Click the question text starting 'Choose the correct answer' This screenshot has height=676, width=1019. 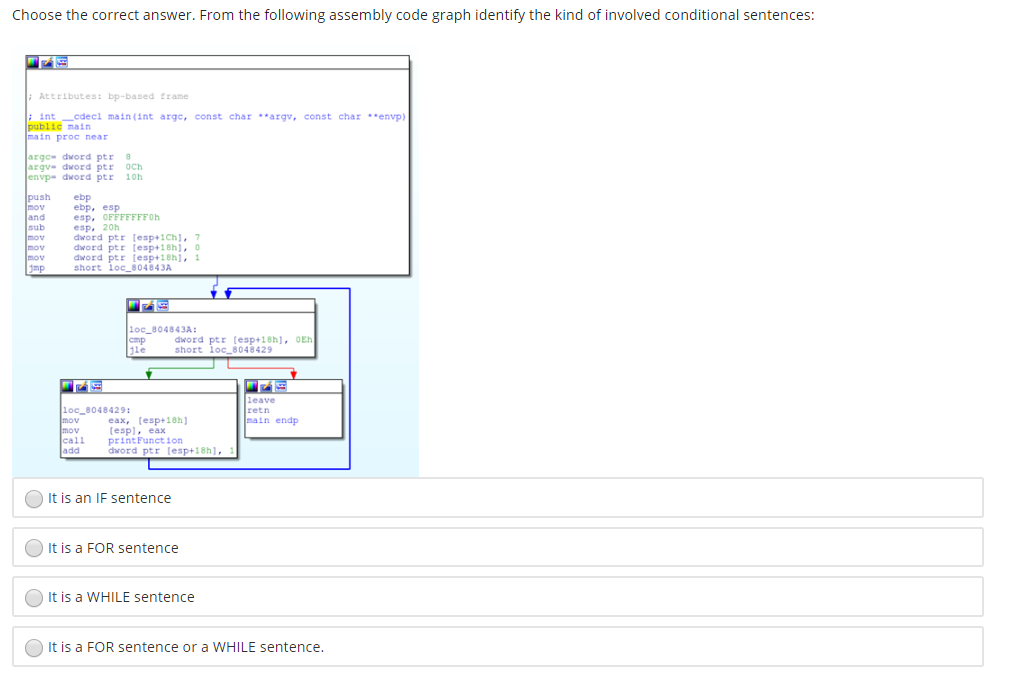click(x=413, y=15)
